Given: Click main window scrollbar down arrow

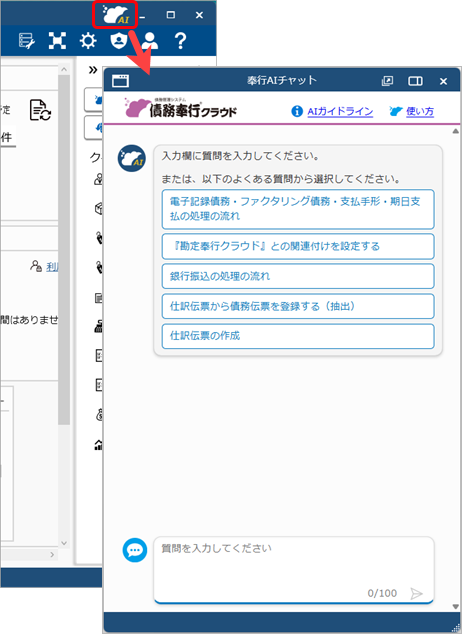Looking at the screenshot, I should click(64, 543).
